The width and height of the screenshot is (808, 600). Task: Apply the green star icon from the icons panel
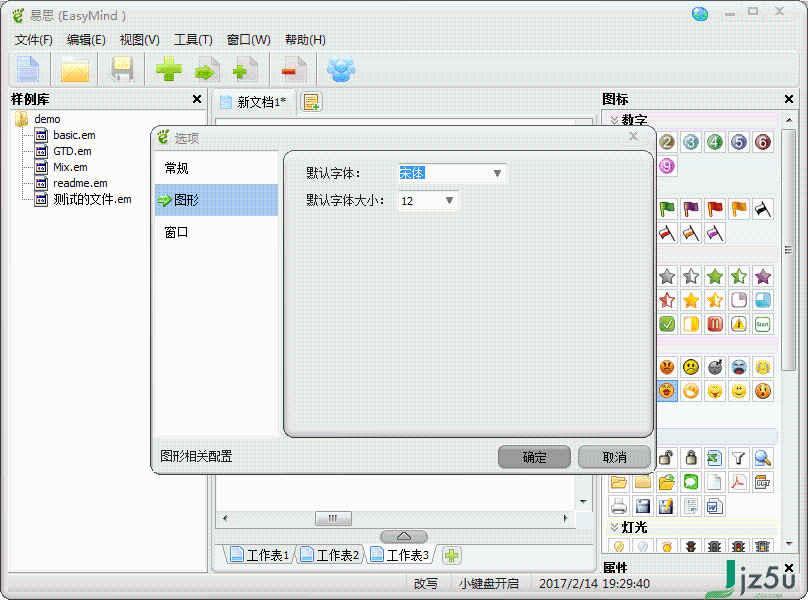(714, 275)
